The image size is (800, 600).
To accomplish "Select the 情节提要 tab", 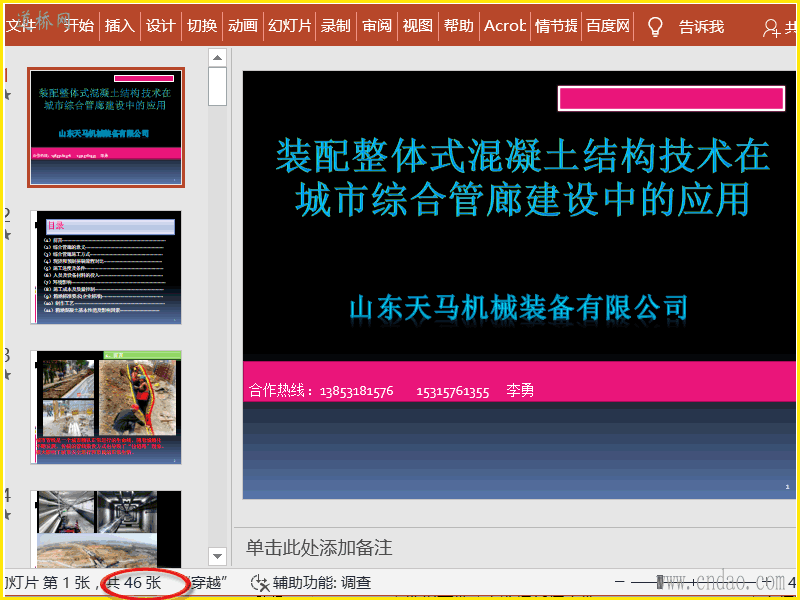I will pos(556,26).
